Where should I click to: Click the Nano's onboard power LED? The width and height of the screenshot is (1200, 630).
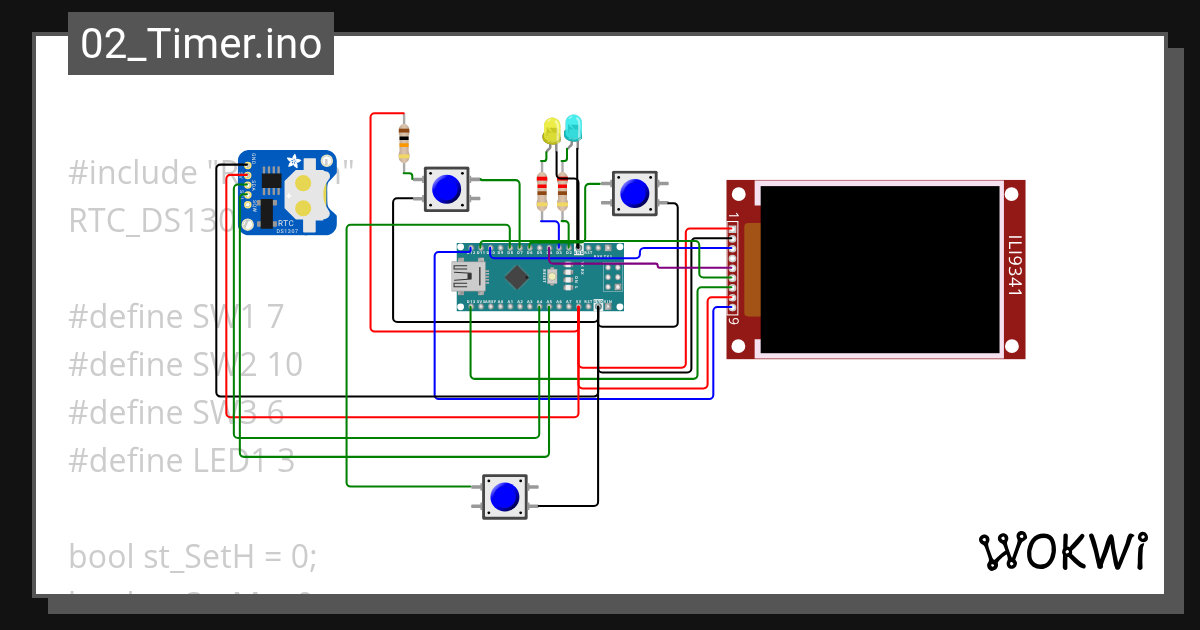(x=567, y=282)
